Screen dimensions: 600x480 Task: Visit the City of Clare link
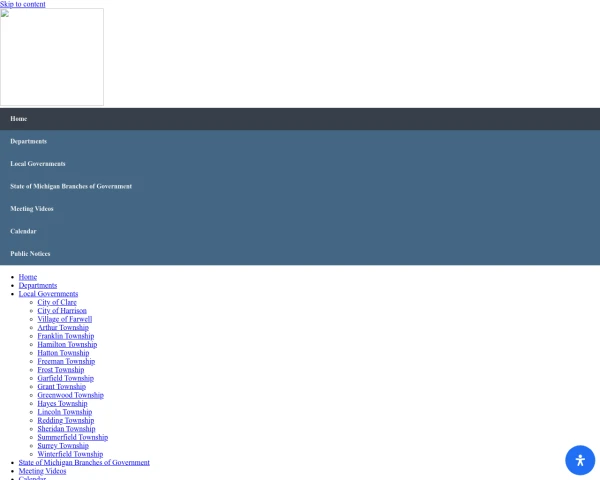pos(57,302)
